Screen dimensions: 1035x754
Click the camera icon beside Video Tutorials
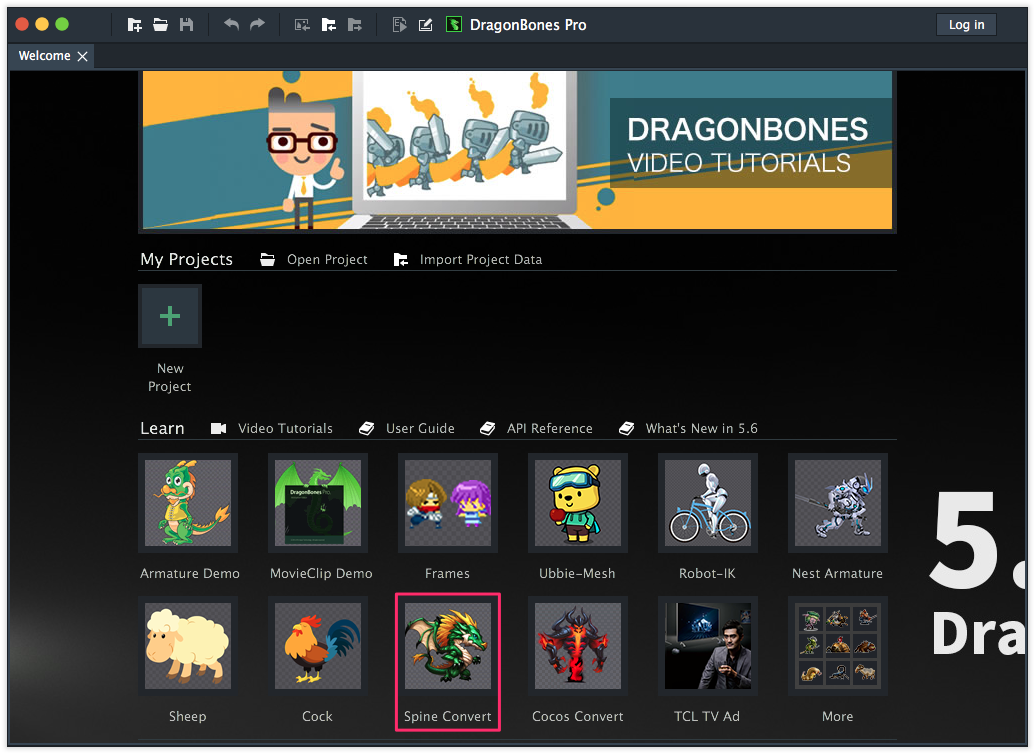click(218, 428)
